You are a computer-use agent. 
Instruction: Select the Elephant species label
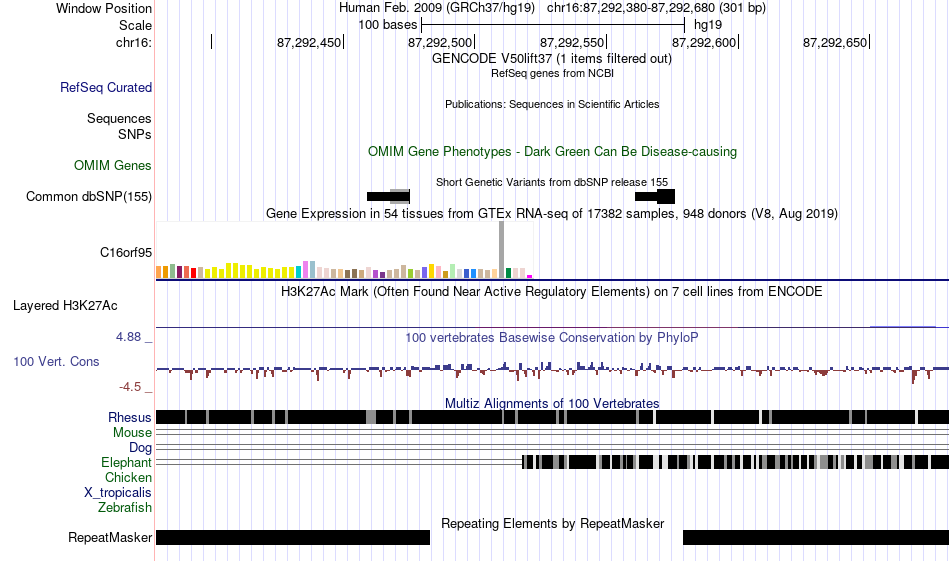coord(127,462)
